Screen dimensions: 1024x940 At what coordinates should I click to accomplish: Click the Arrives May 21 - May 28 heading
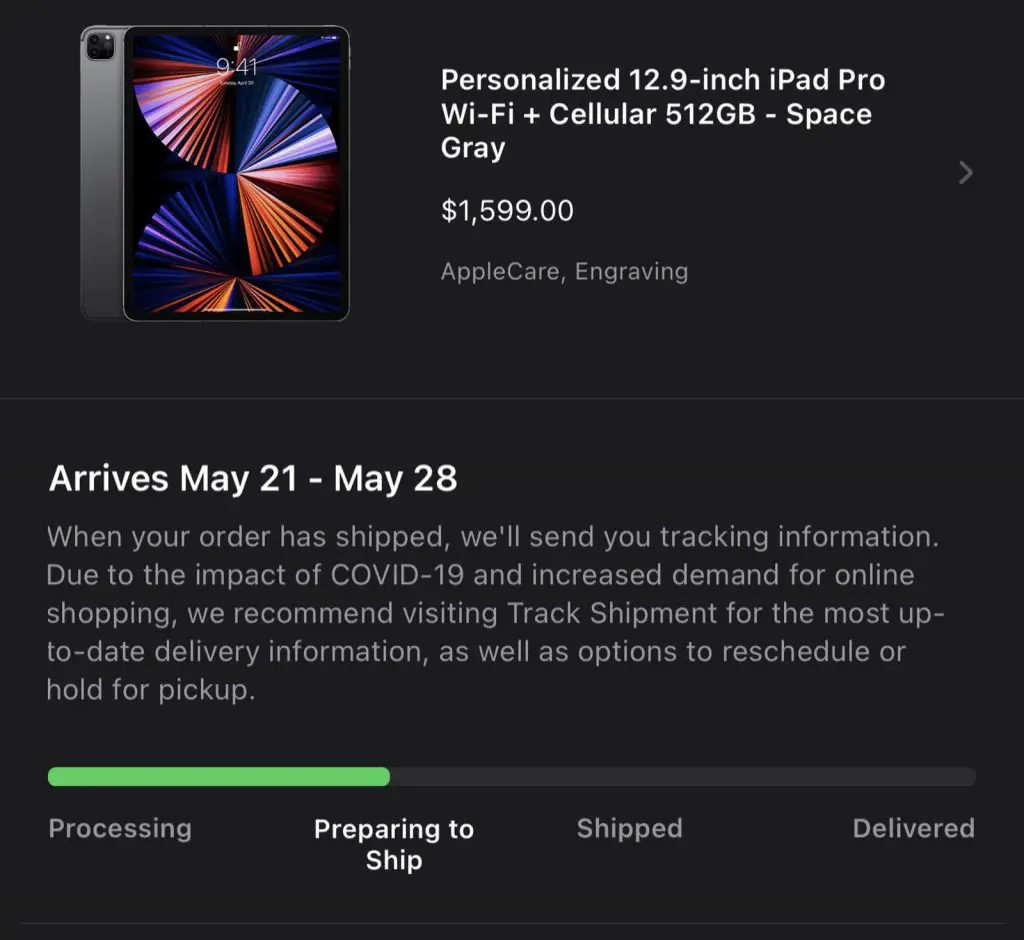tap(253, 478)
